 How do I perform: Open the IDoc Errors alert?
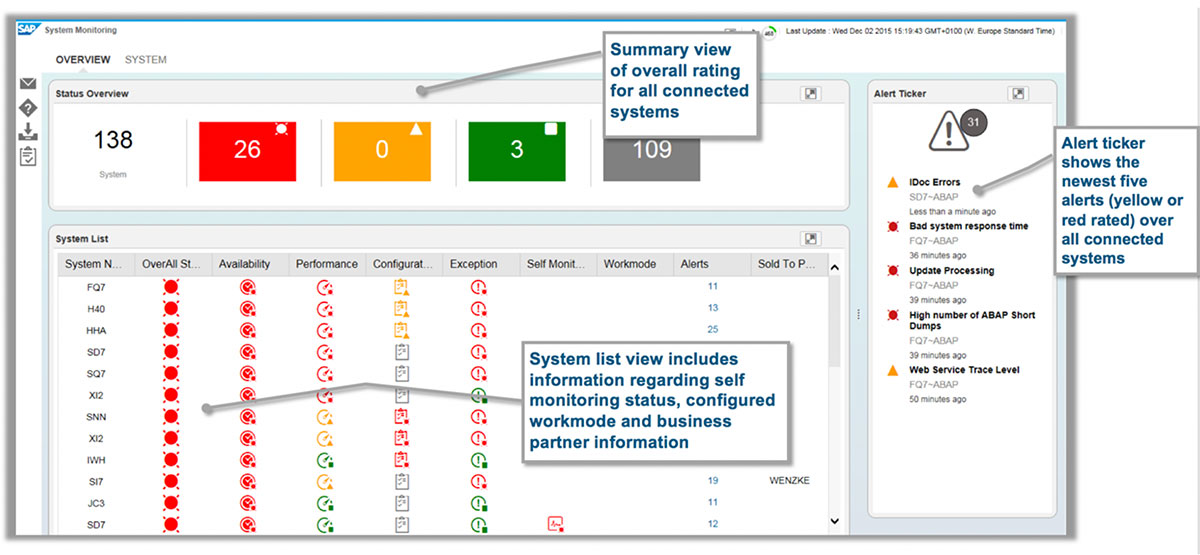(935, 182)
